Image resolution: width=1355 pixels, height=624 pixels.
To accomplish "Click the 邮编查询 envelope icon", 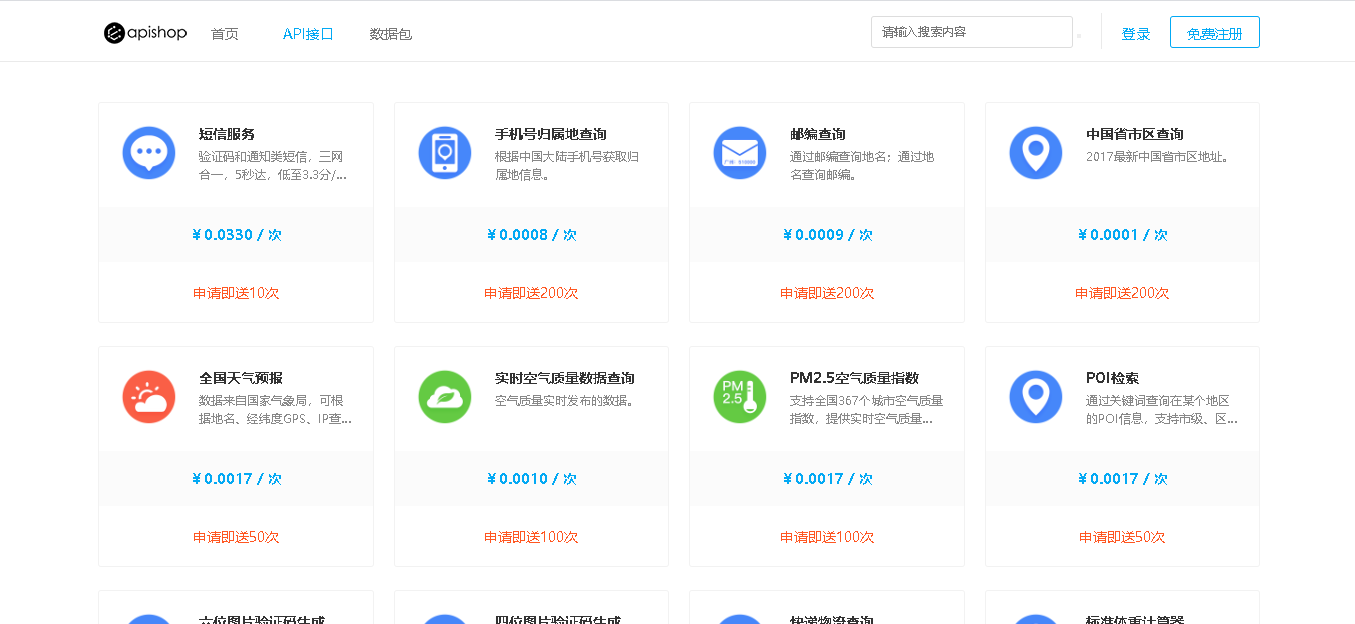I will [x=740, y=153].
